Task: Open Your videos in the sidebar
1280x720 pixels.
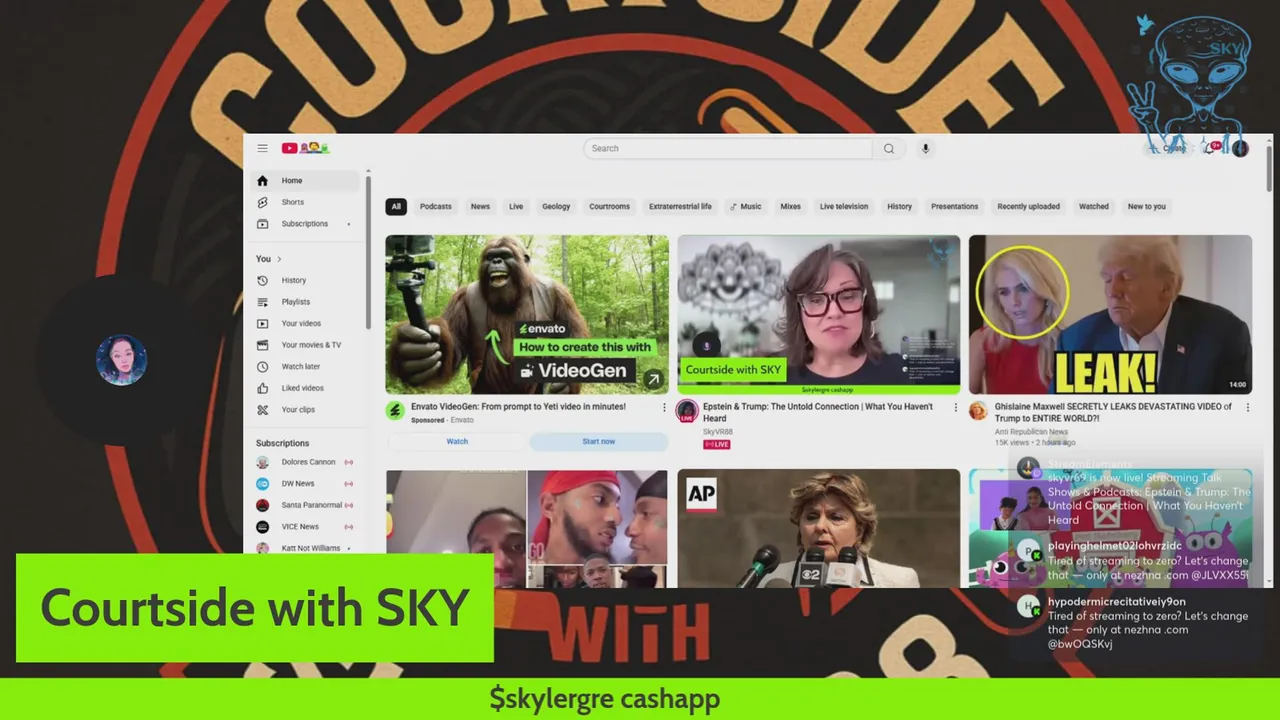Action: (x=303, y=323)
